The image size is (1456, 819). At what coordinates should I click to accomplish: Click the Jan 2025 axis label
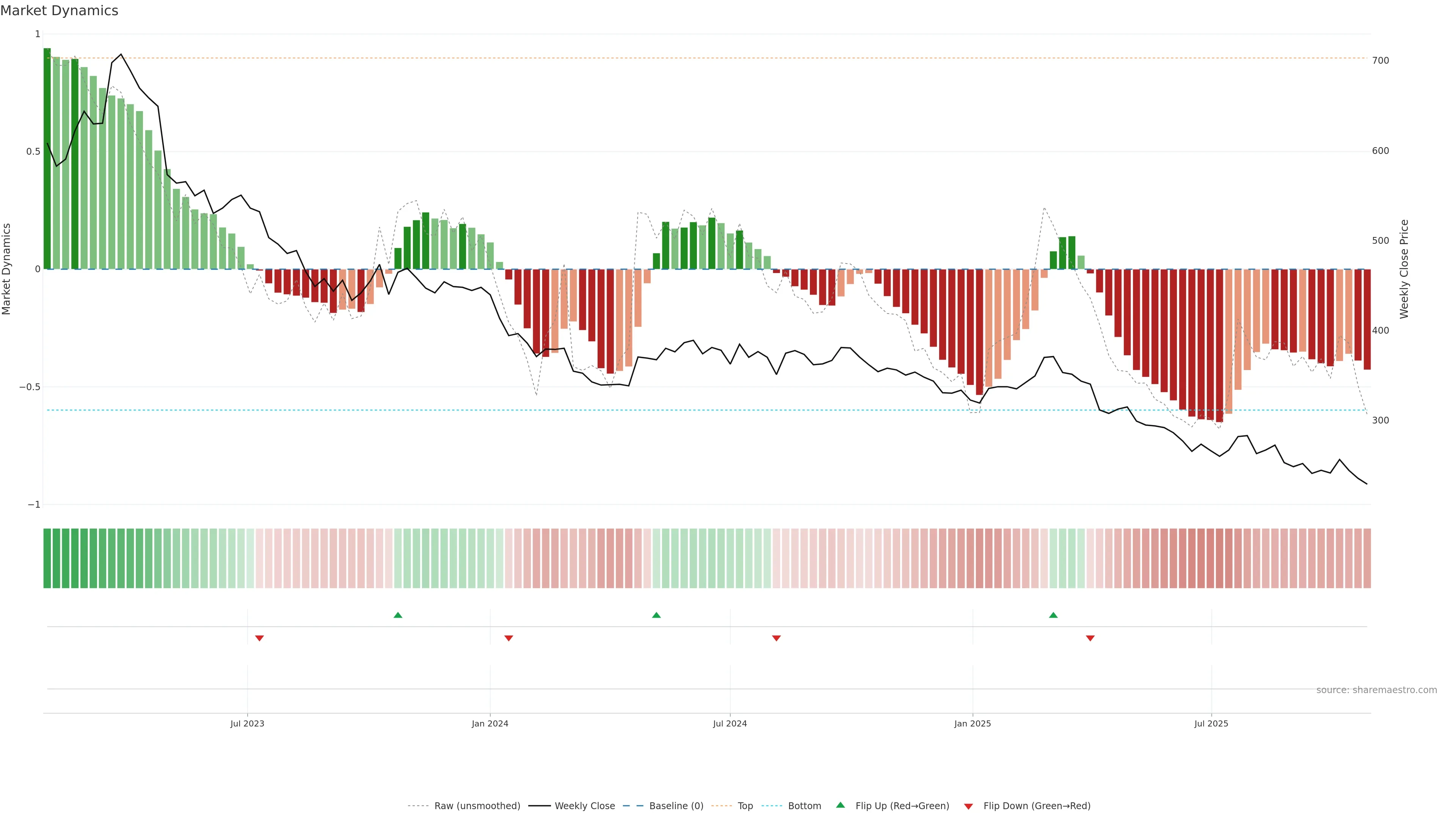pos(972,723)
